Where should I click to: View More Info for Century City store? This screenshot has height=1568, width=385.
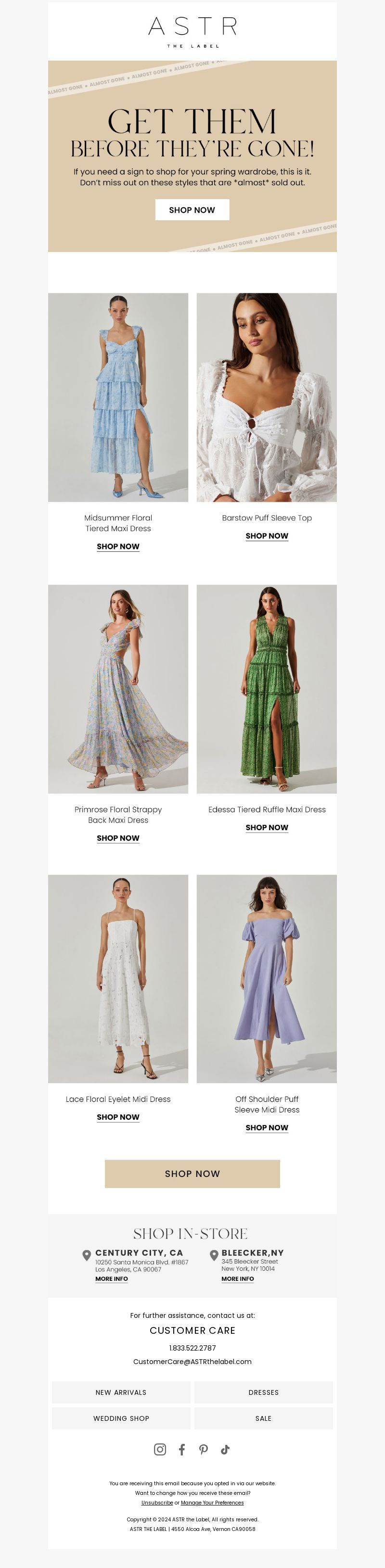click(x=112, y=1278)
